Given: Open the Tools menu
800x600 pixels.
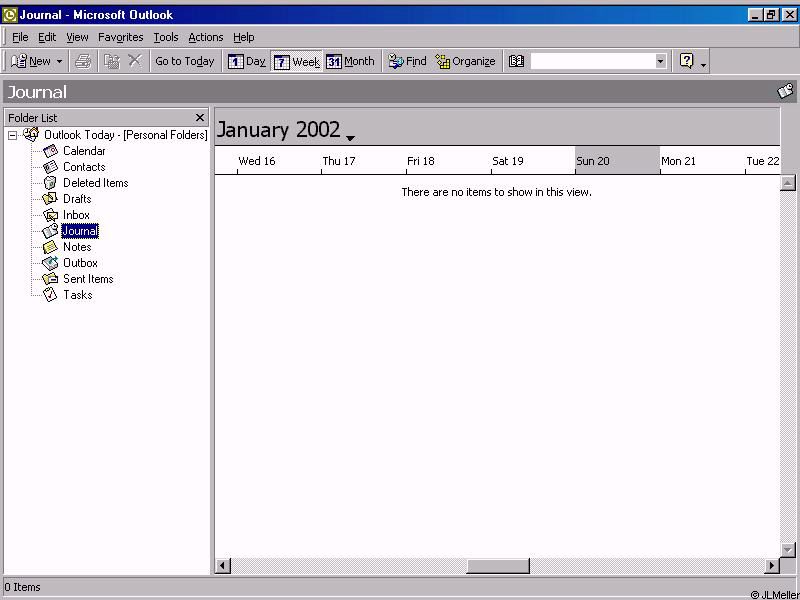Looking at the screenshot, I should (x=166, y=37).
